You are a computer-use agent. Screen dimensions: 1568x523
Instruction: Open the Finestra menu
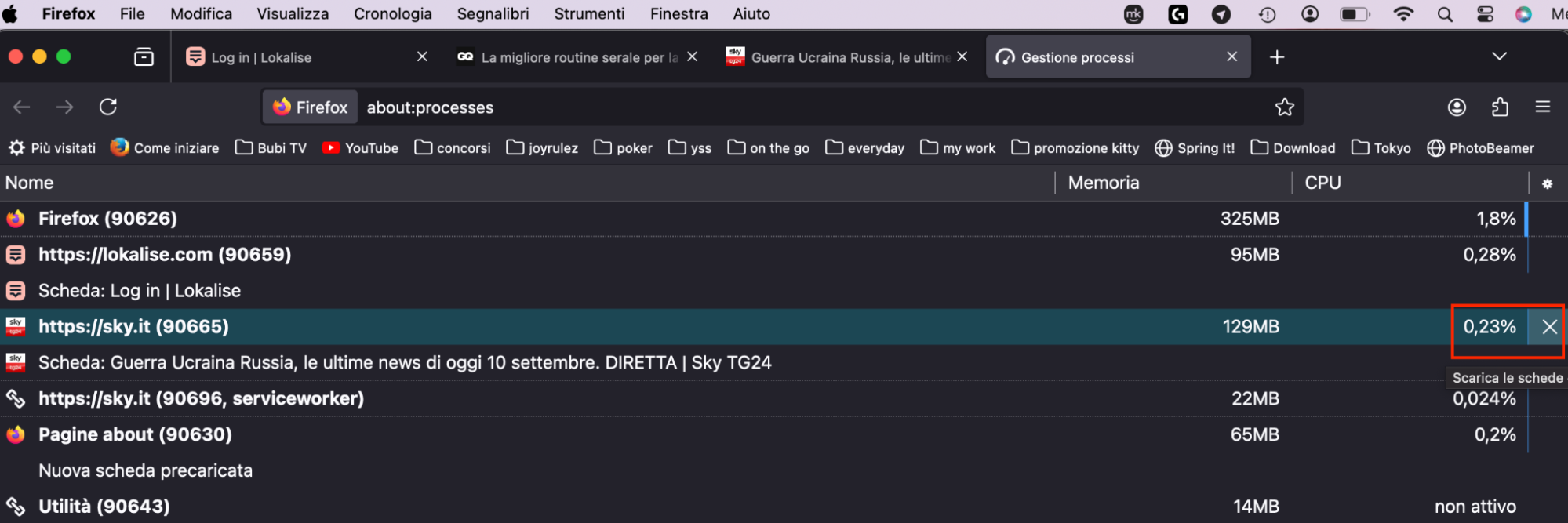(678, 13)
